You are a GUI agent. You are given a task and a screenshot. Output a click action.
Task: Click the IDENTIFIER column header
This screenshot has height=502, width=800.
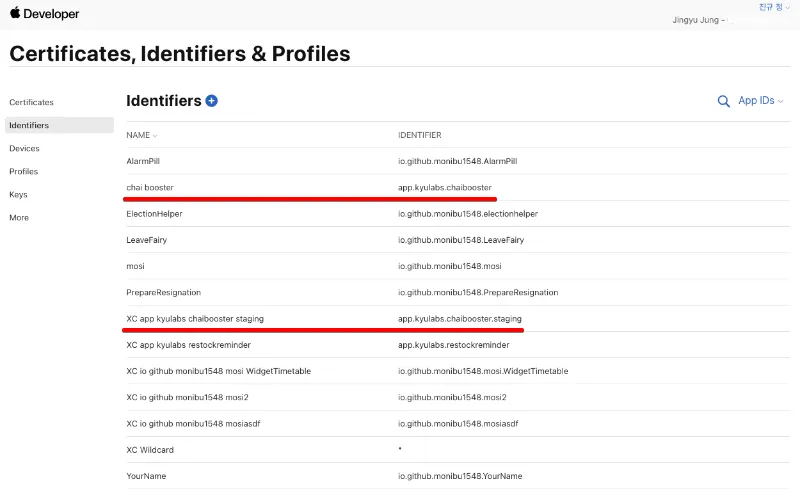point(419,135)
